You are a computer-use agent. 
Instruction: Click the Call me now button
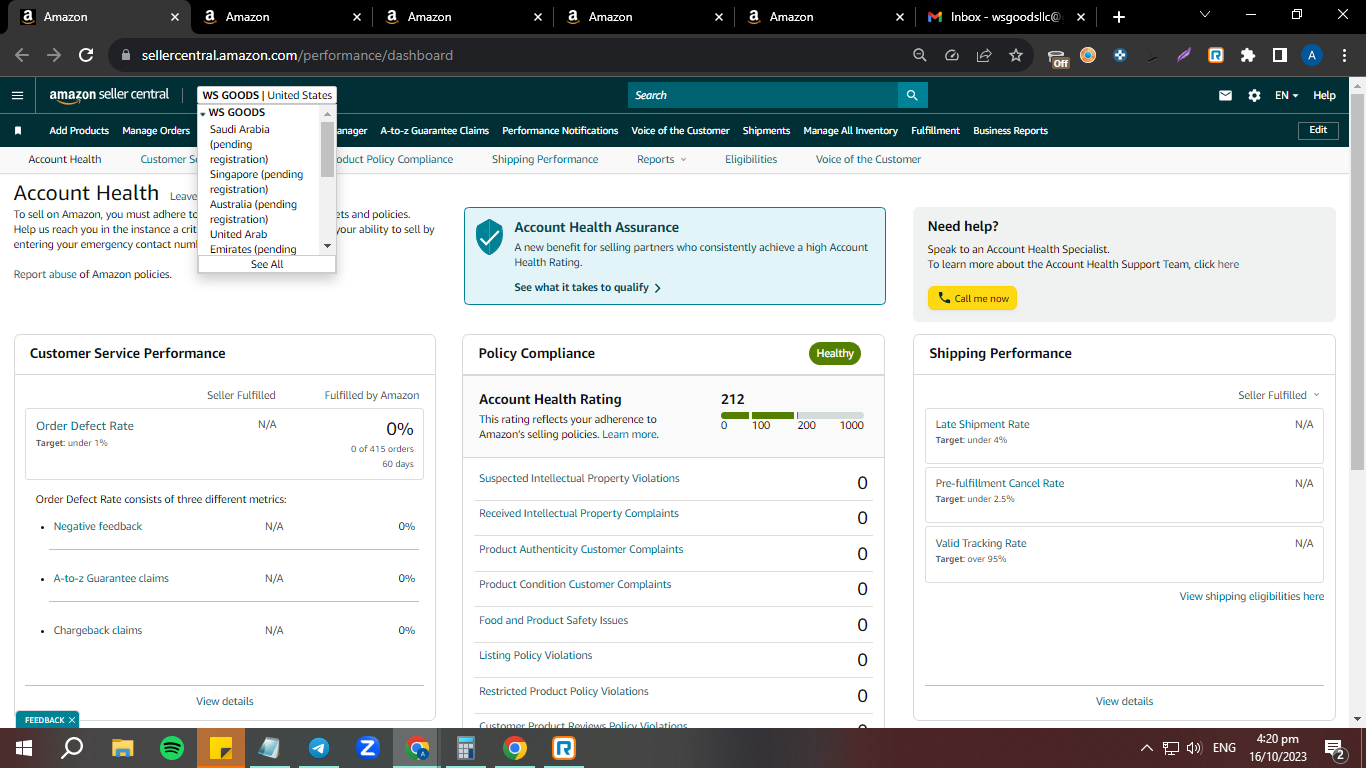click(x=972, y=298)
